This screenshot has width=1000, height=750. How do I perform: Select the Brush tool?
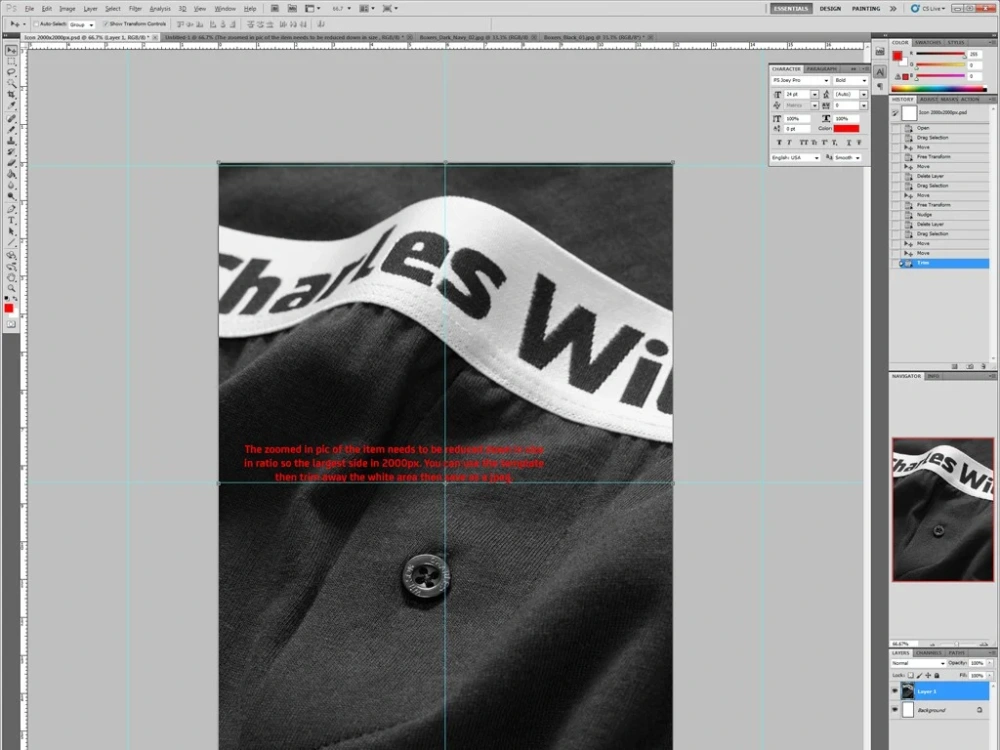coord(11,129)
